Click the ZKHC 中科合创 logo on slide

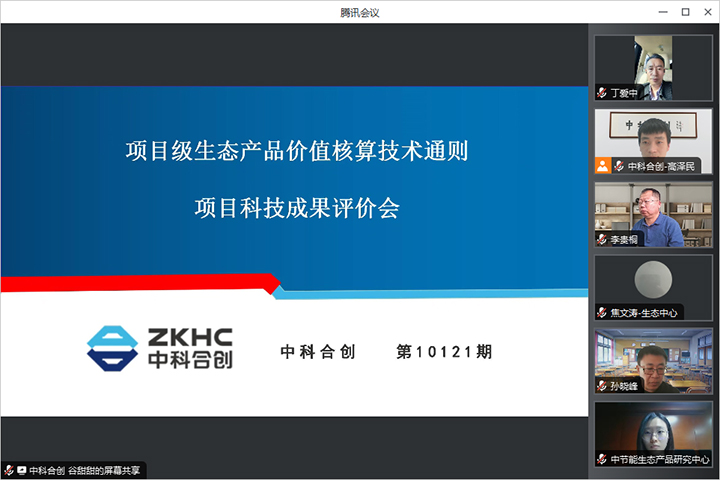pos(160,348)
